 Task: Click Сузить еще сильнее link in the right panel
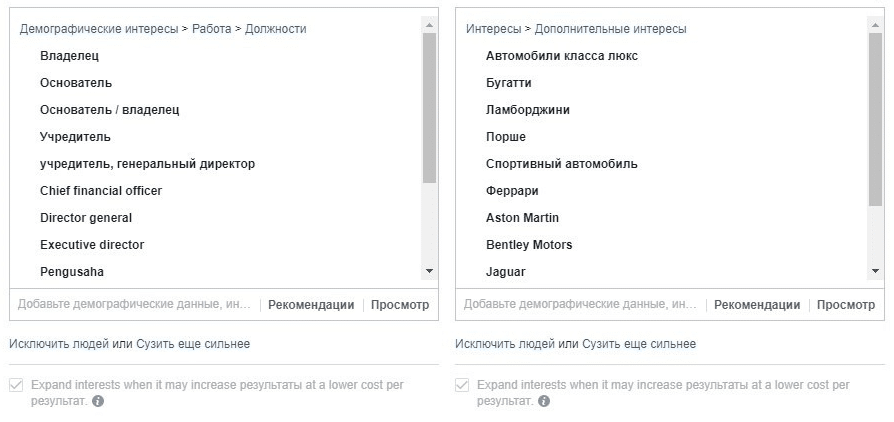[639, 344]
